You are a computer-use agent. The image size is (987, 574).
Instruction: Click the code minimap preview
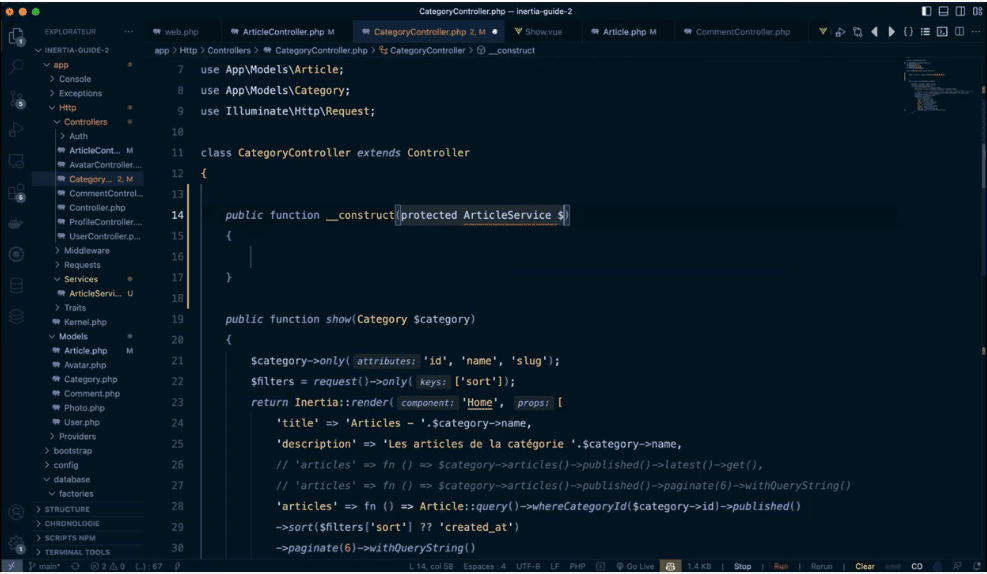tap(925, 85)
